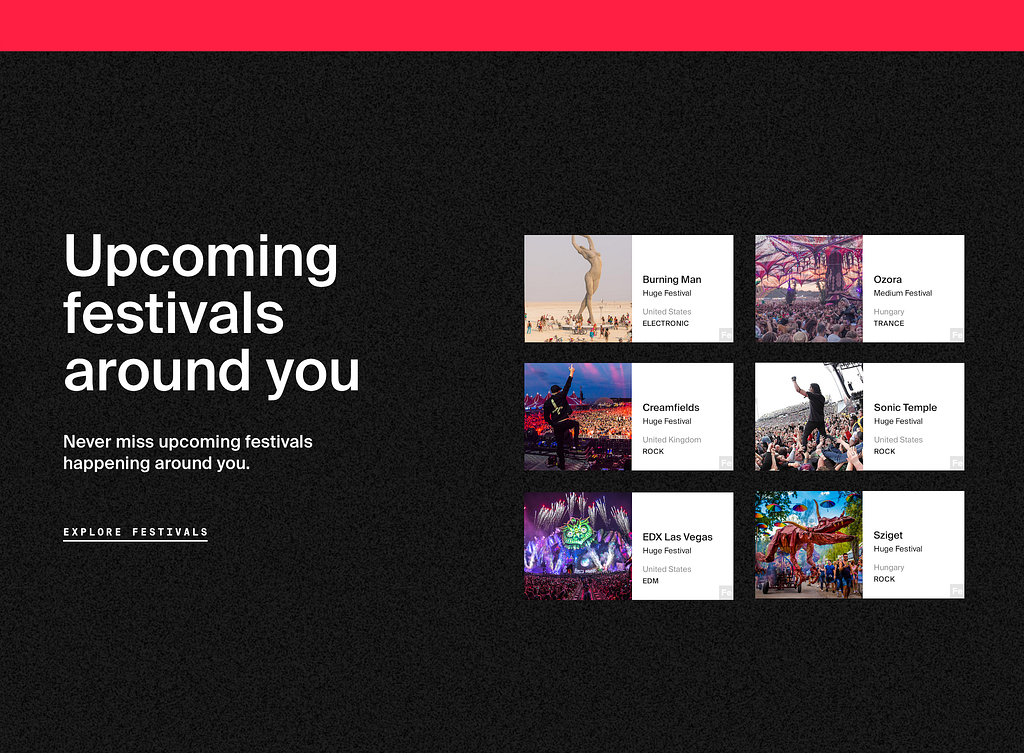Select the EDM genre on EDX Las Vegas
This screenshot has height=753, width=1024.
(650, 581)
